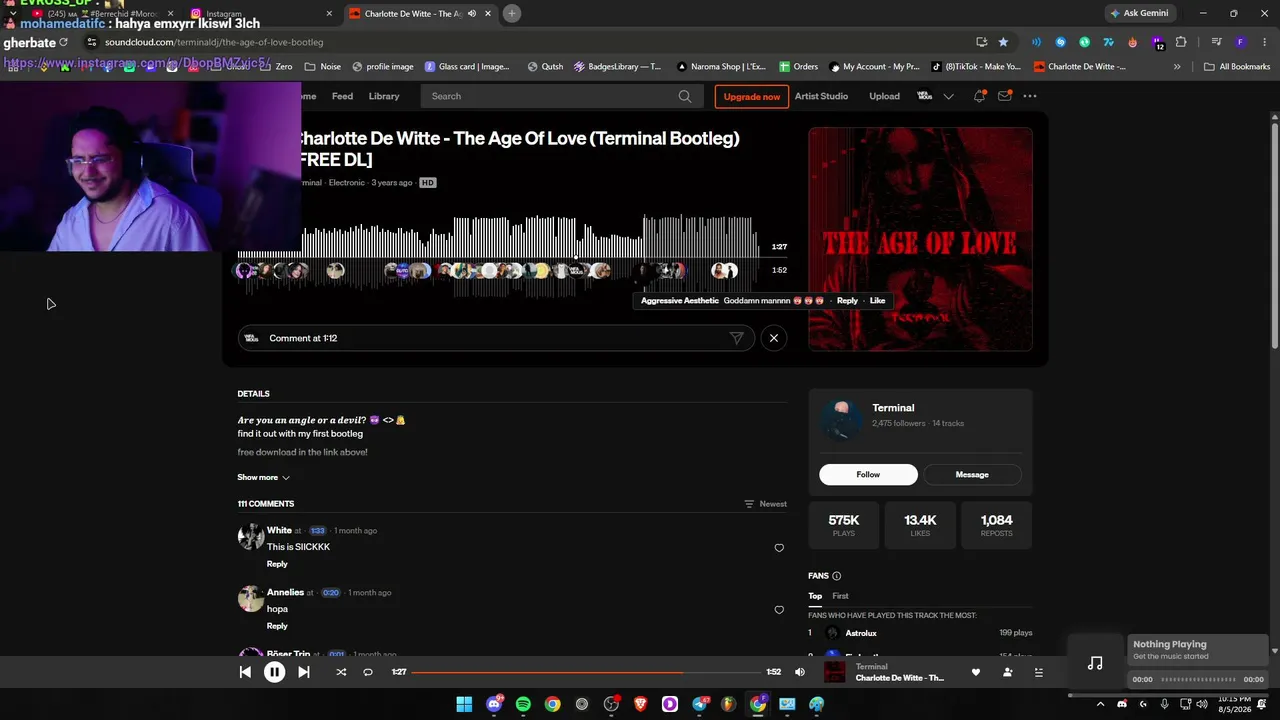Like White's comment "This is SIICKKK"
The width and height of the screenshot is (1280, 720).
pos(779,548)
